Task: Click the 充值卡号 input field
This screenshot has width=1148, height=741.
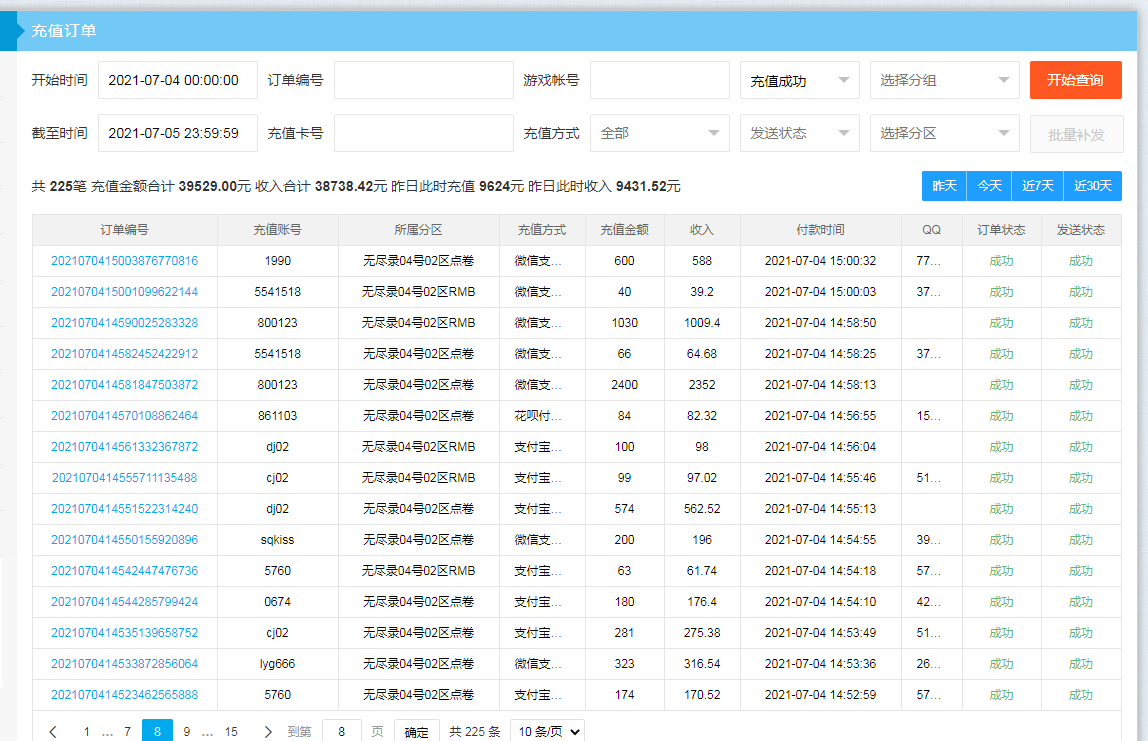Action: tap(424, 133)
